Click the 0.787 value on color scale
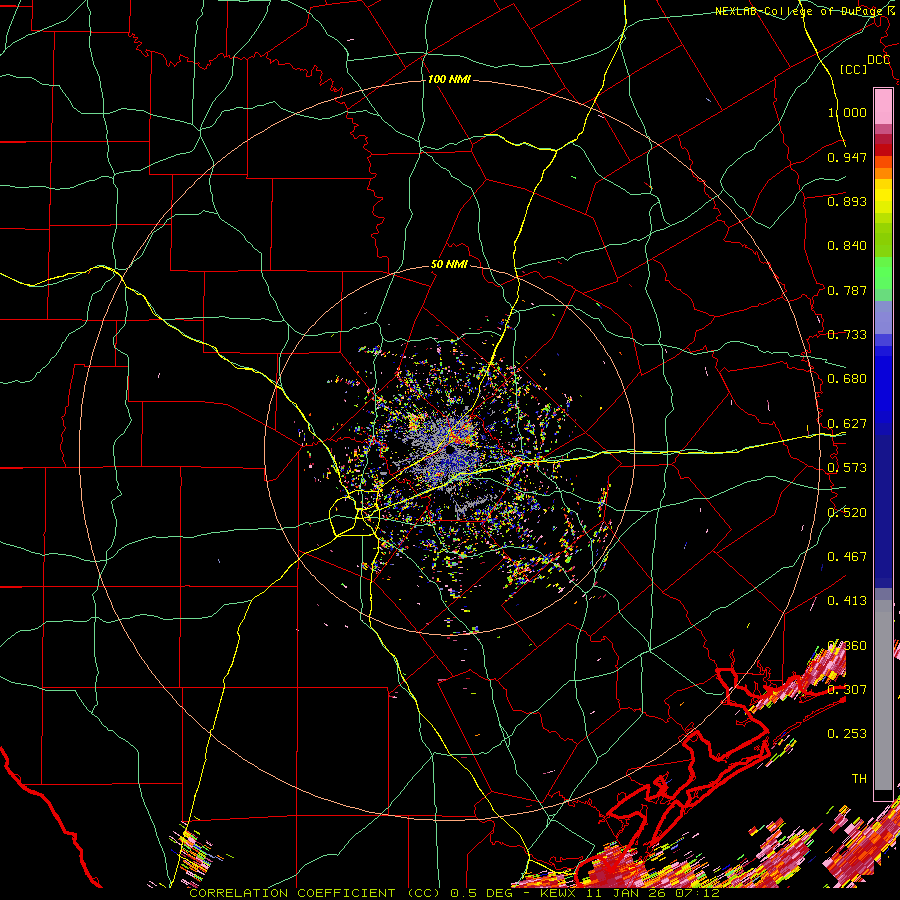Screen dimensions: 900x900 (847, 290)
